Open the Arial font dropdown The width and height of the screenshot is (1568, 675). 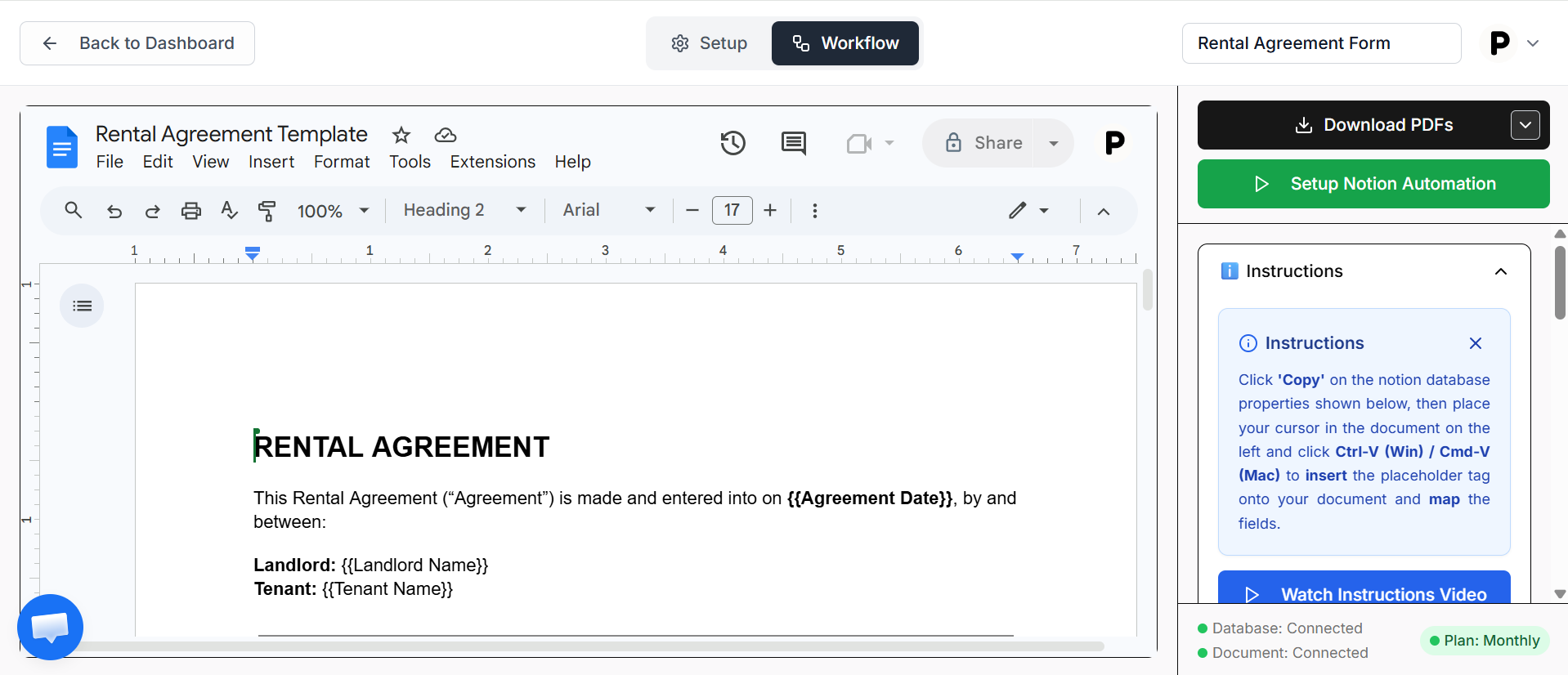point(609,211)
